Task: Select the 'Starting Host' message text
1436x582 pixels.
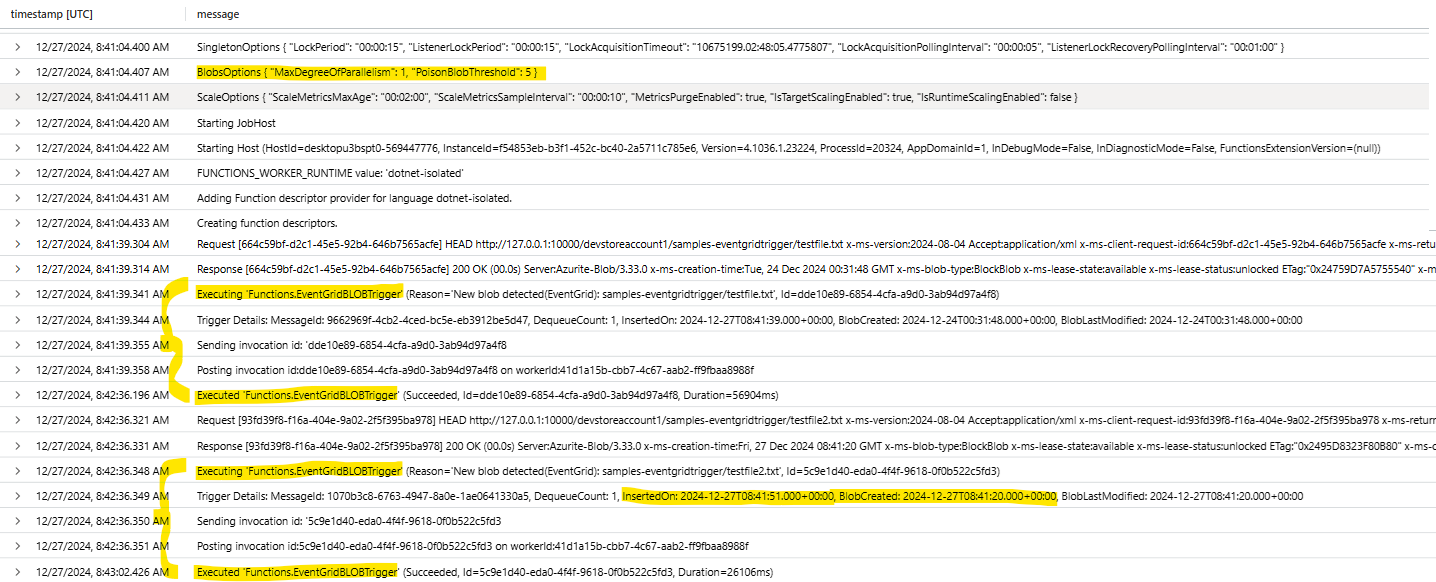Action: coord(788,148)
